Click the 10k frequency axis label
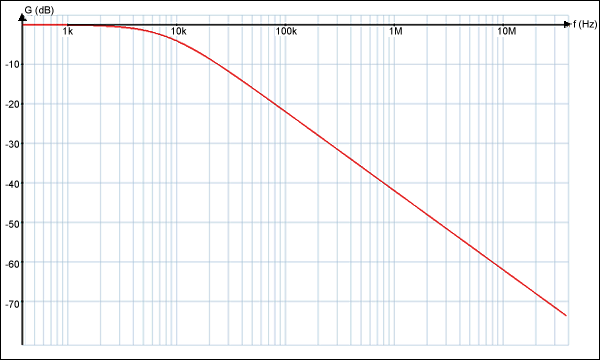Viewport: 600px width, 360px height. (x=178, y=31)
